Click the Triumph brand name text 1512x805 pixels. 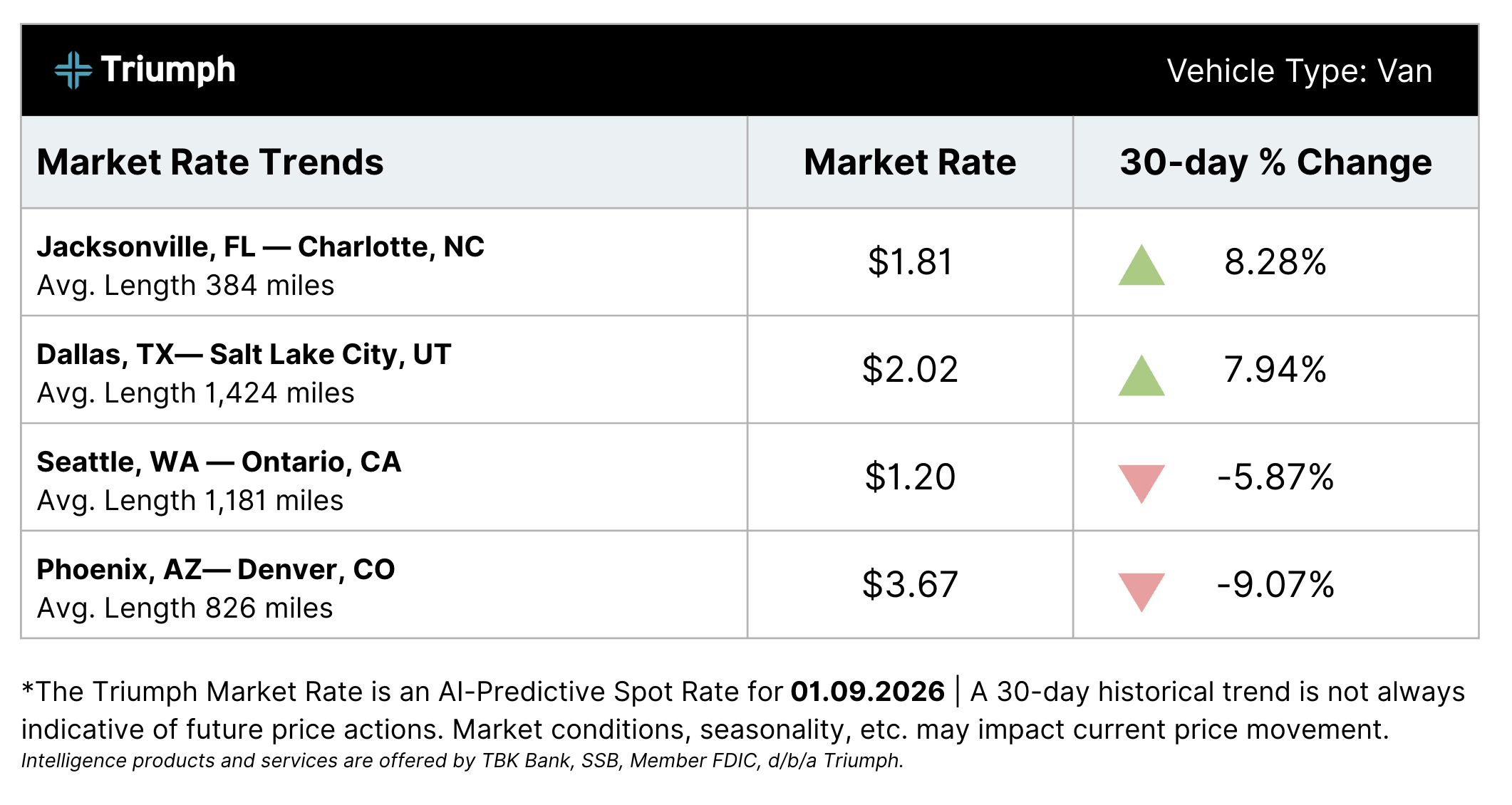click(x=168, y=70)
